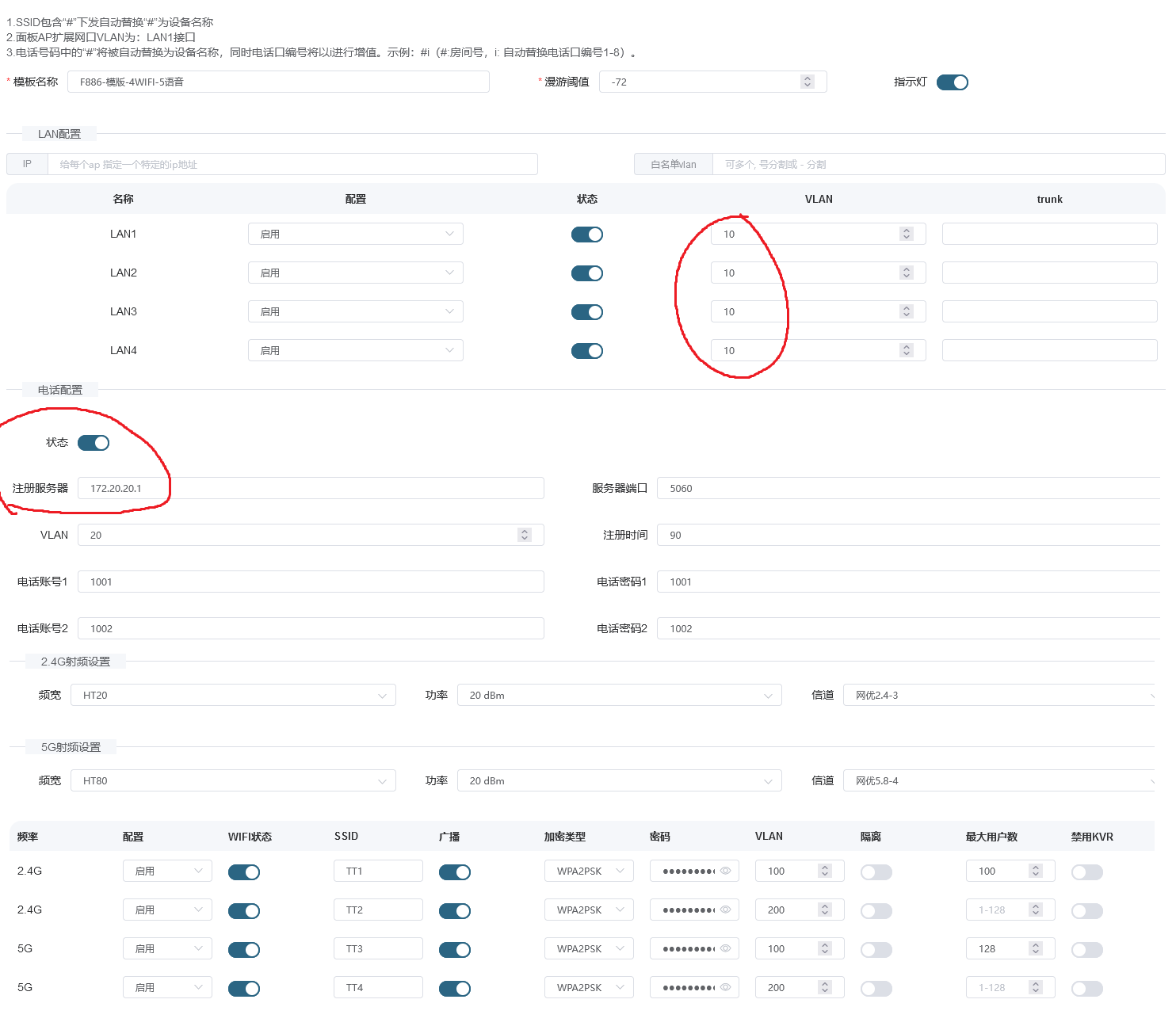Show the password for SSID TT1
The width and height of the screenshot is (1176, 1026).
725,871
